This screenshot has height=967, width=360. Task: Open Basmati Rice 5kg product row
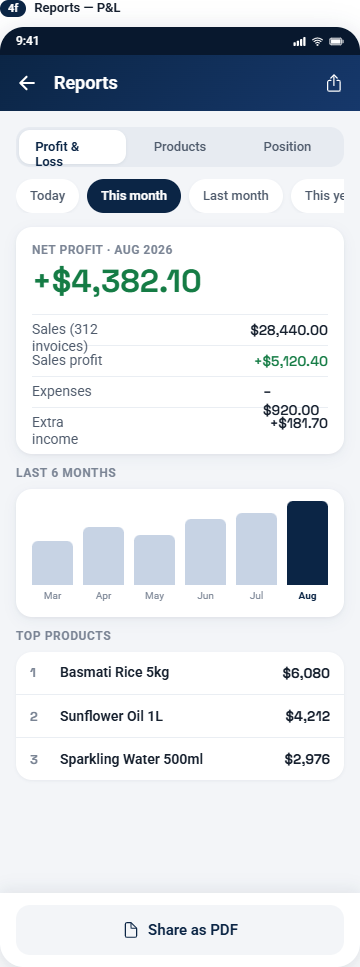[x=180, y=673]
